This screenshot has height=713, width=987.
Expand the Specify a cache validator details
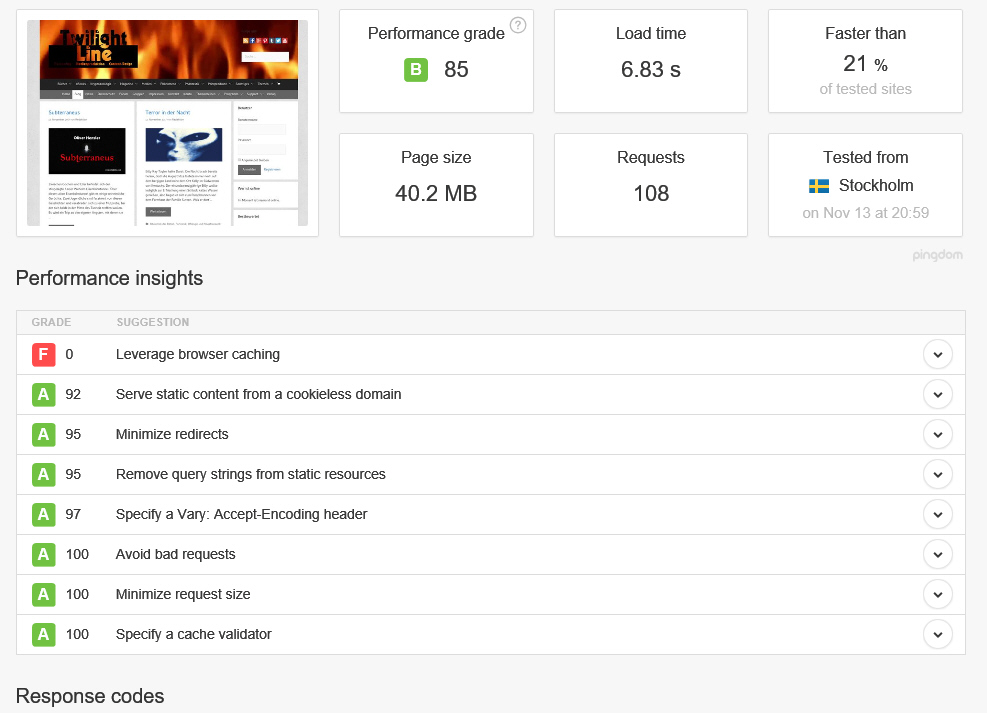click(937, 634)
